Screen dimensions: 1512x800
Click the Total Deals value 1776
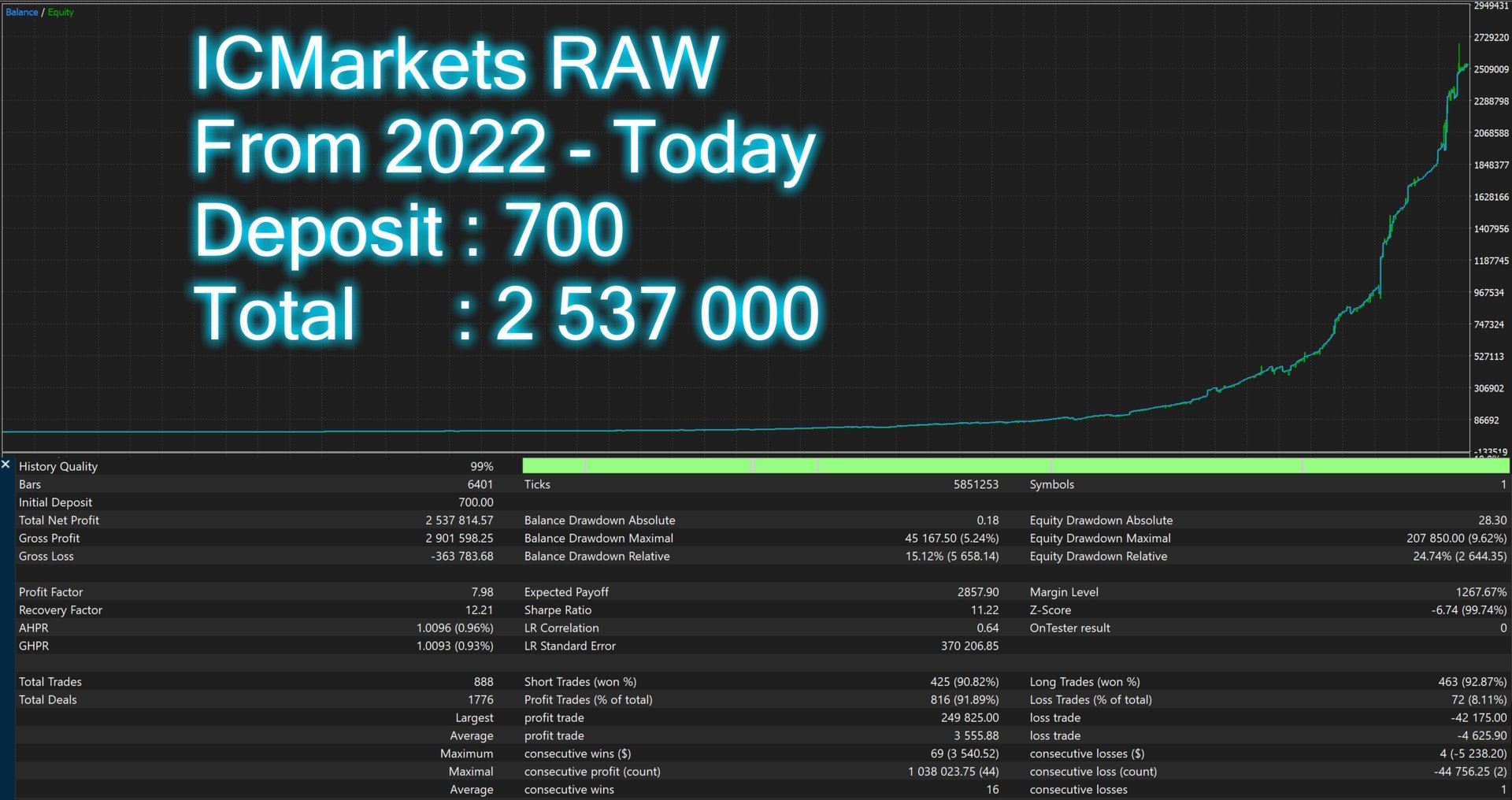click(481, 700)
